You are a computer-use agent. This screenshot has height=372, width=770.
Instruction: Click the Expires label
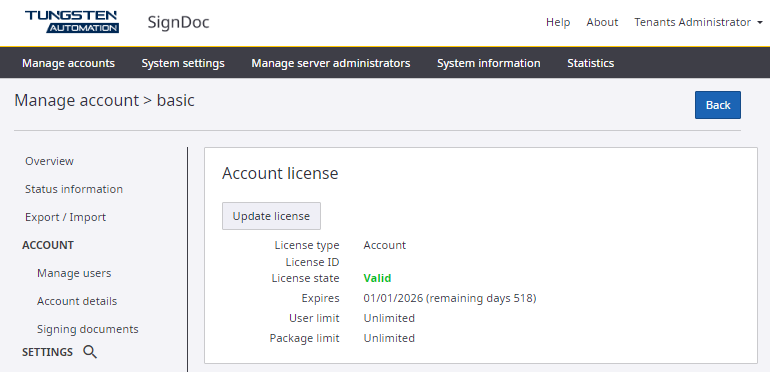coord(320,298)
